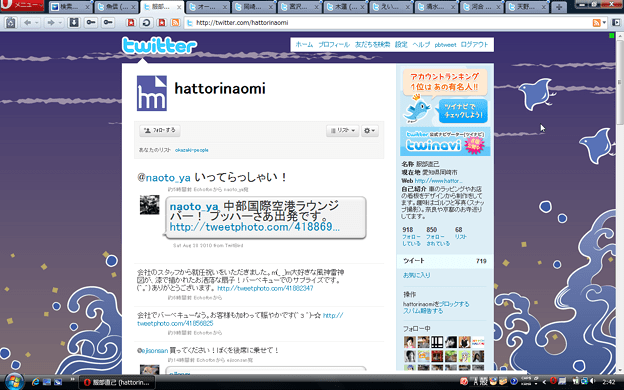Click the orange RSS icon left of address
This screenshot has width=624, height=390.
pyautogui.click(x=175, y=23)
